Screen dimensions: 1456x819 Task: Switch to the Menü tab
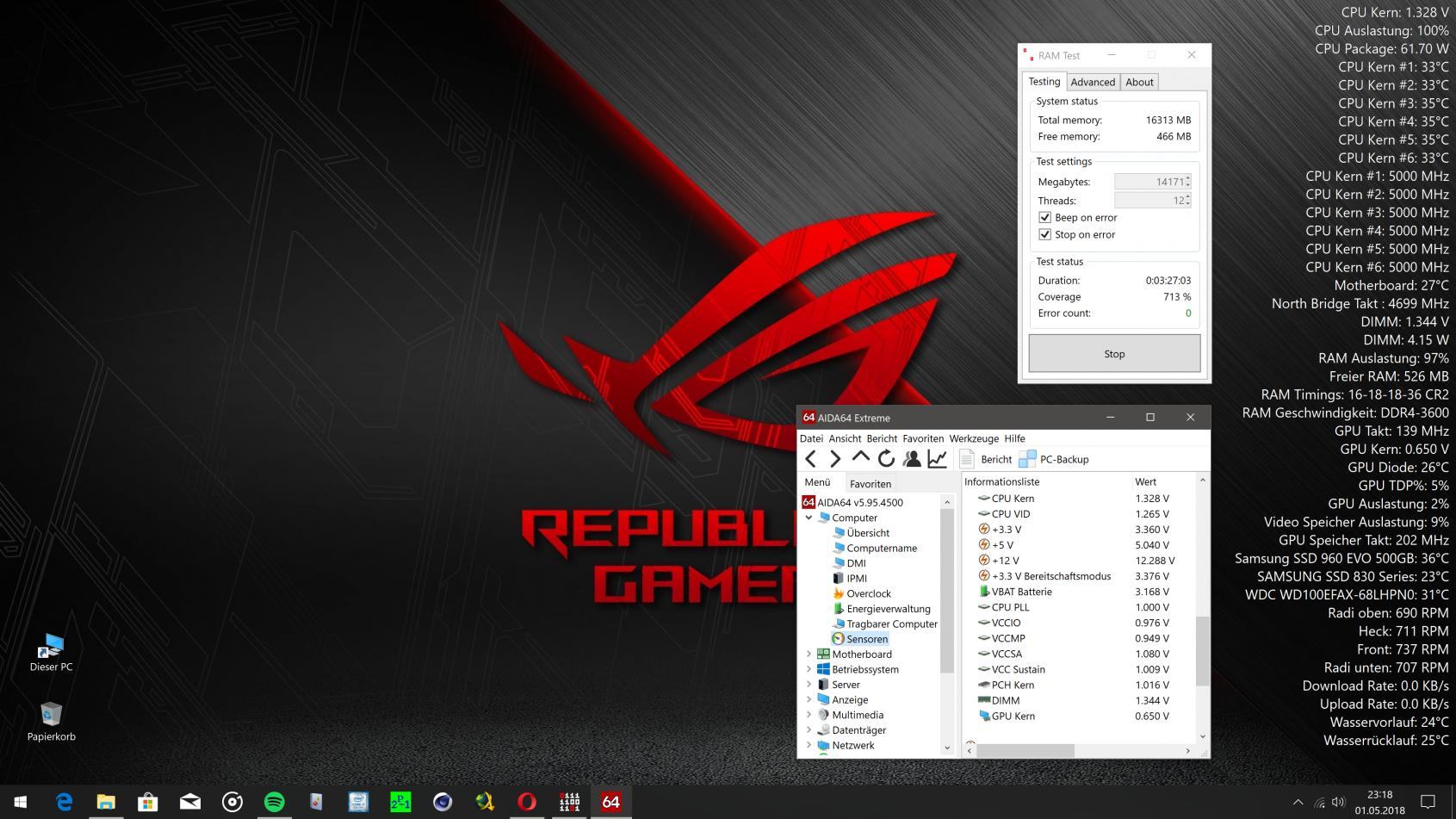[x=817, y=482]
